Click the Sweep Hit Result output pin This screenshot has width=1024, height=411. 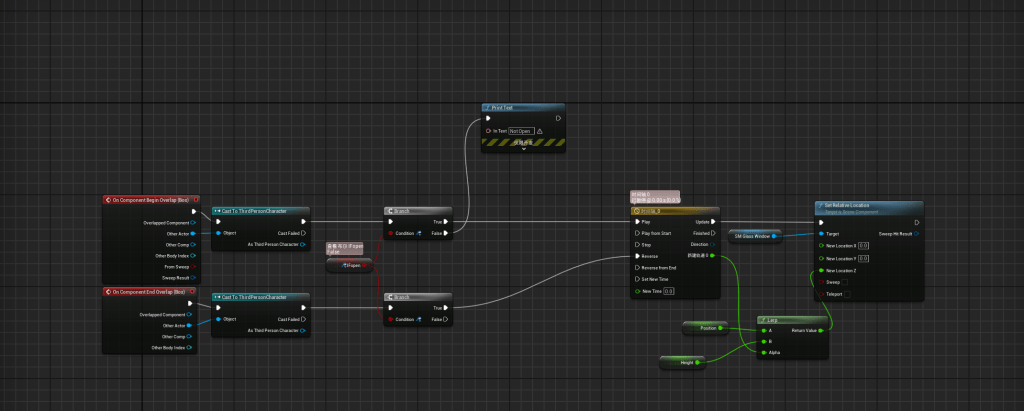tap(915, 233)
